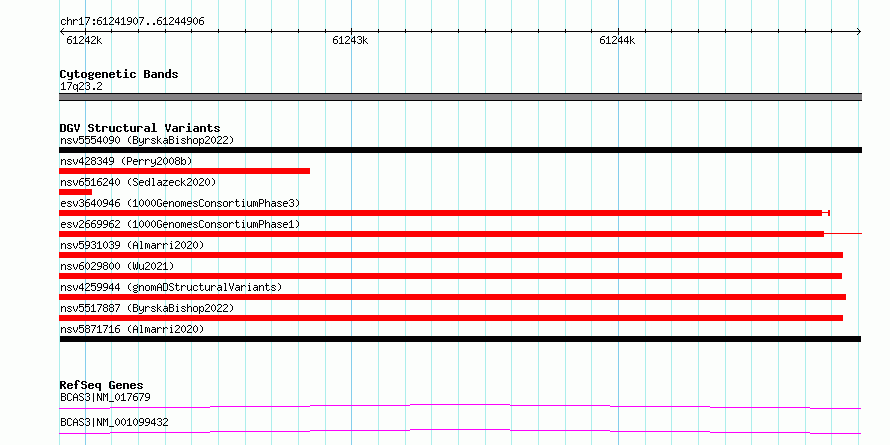Image resolution: width=890 pixels, height=445 pixels.
Task: Click the 61242k ruler tick label
Action: coord(84,40)
